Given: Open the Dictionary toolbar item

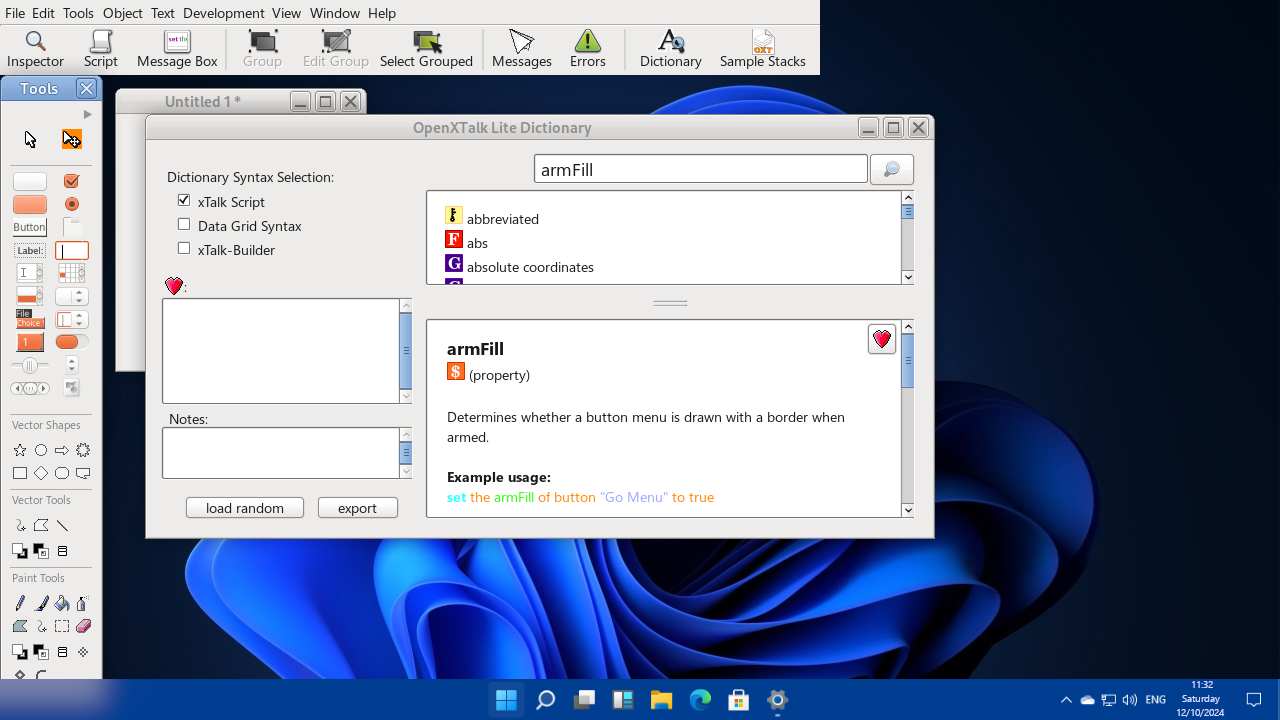Looking at the screenshot, I should (x=671, y=49).
